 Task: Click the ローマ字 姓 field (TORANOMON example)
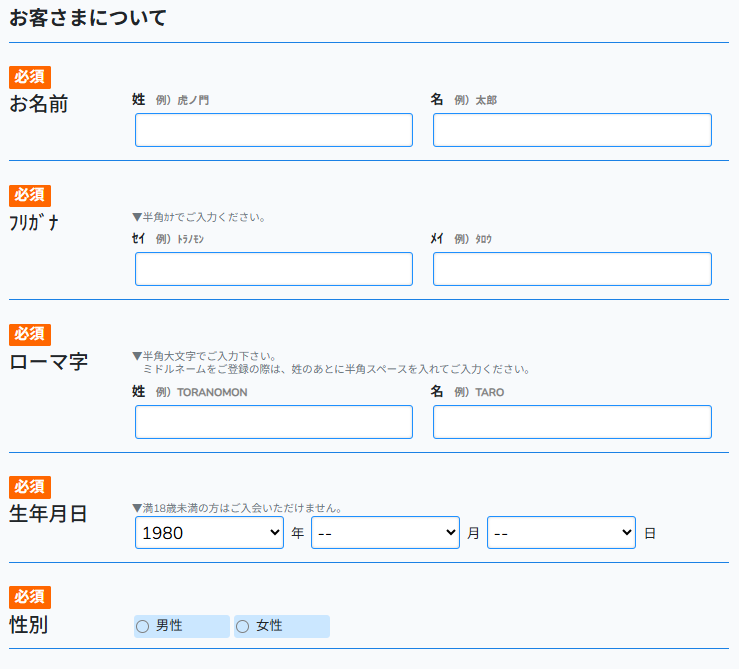(x=273, y=422)
